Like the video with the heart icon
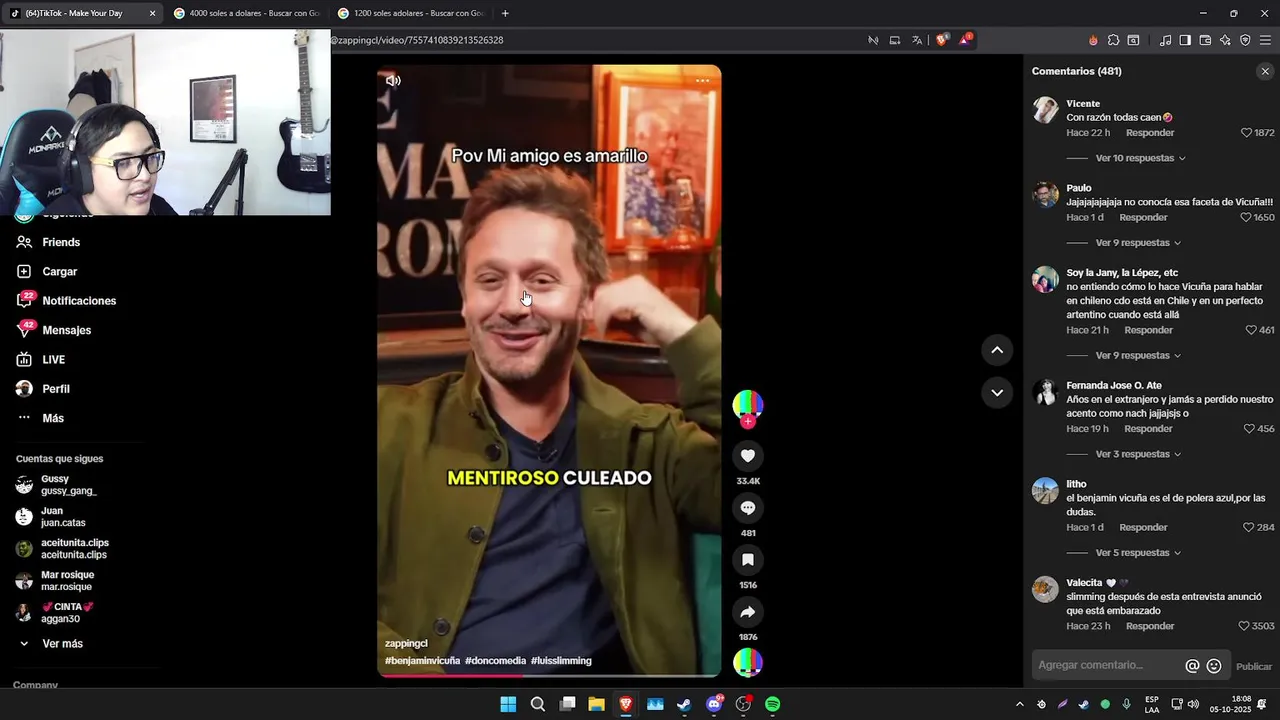The height and width of the screenshot is (720, 1280). click(748, 456)
